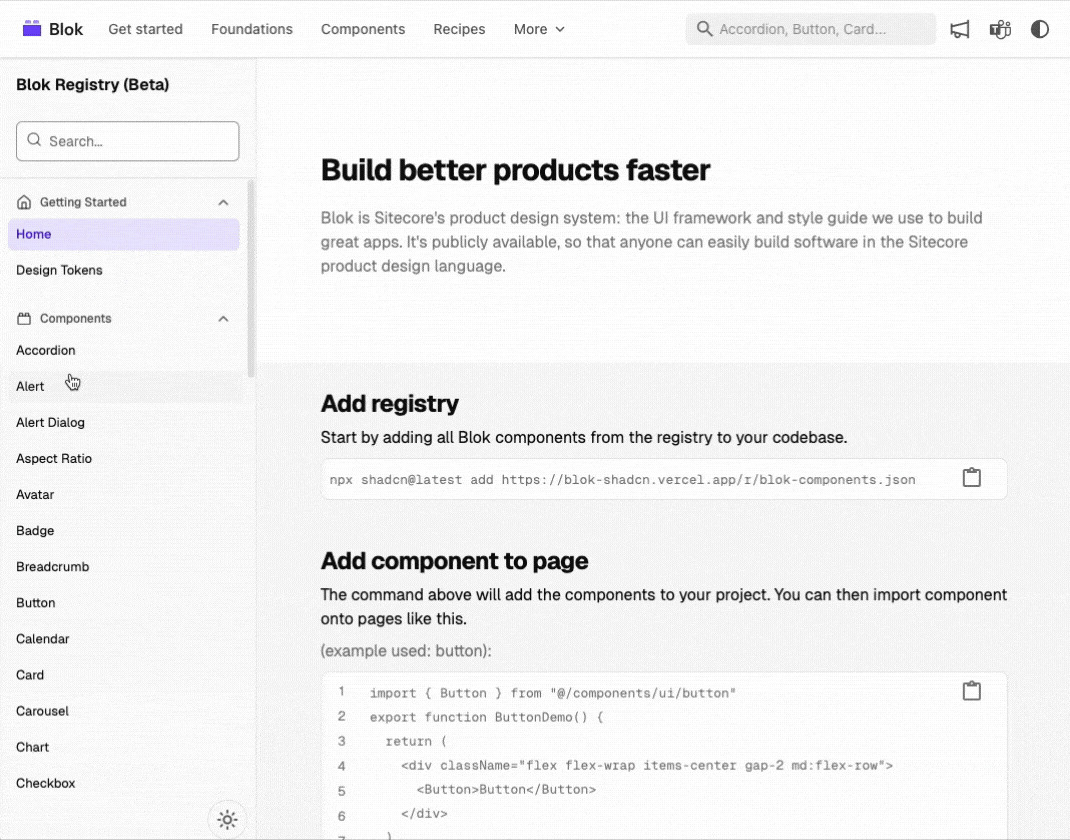Open the Foundations menu item
This screenshot has height=840, width=1070.
[251, 29]
